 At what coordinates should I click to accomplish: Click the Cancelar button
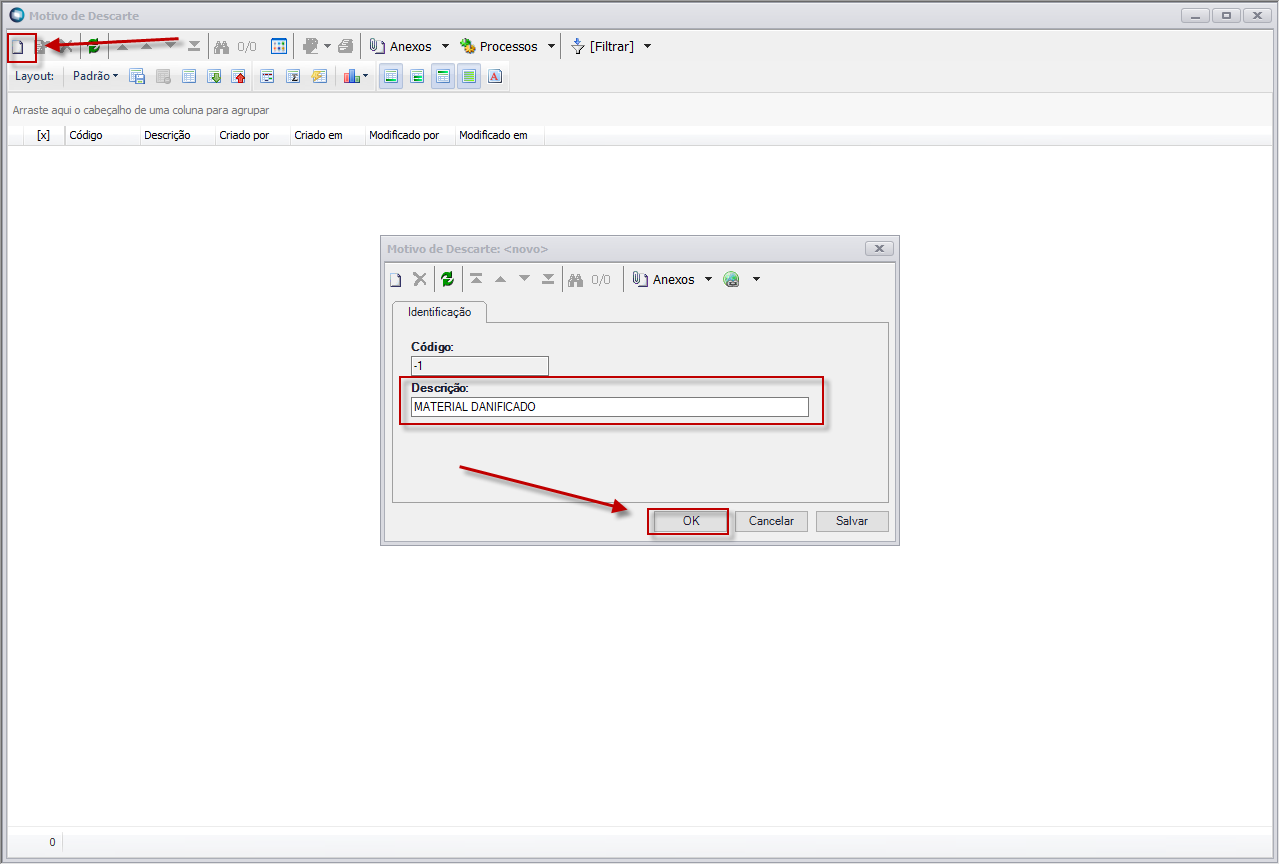pyautogui.click(x=771, y=521)
